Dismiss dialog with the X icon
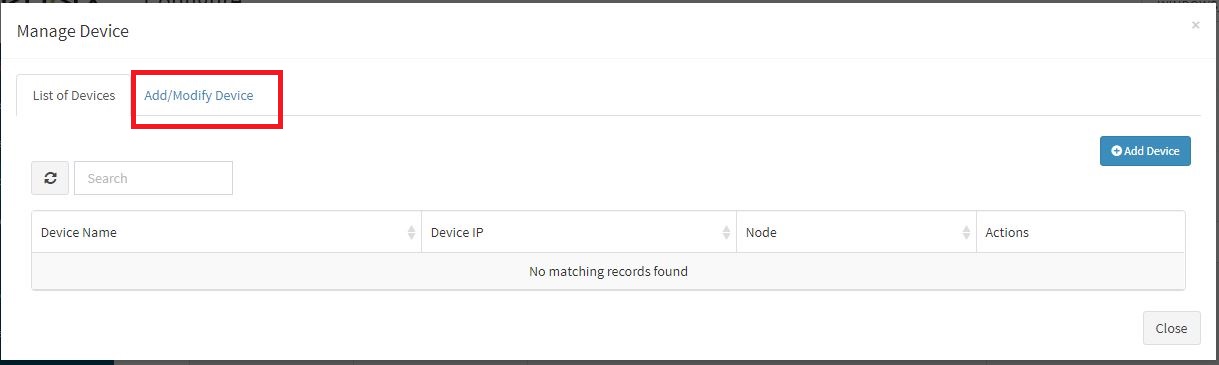The image size is (1219, 365). tap(1195, 25)
